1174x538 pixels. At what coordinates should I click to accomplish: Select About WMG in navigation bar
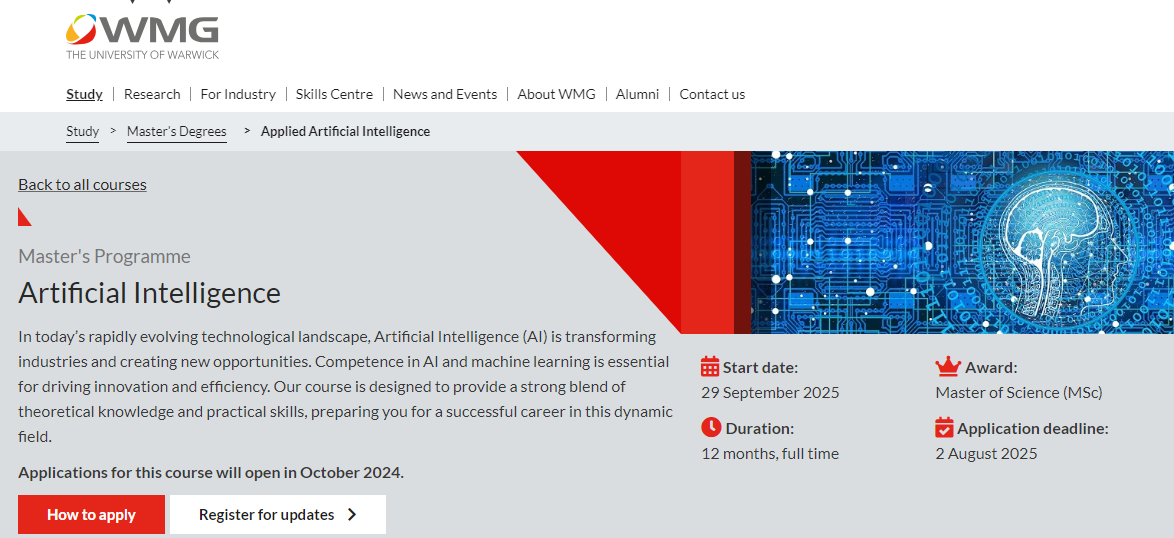click(556, 94)
